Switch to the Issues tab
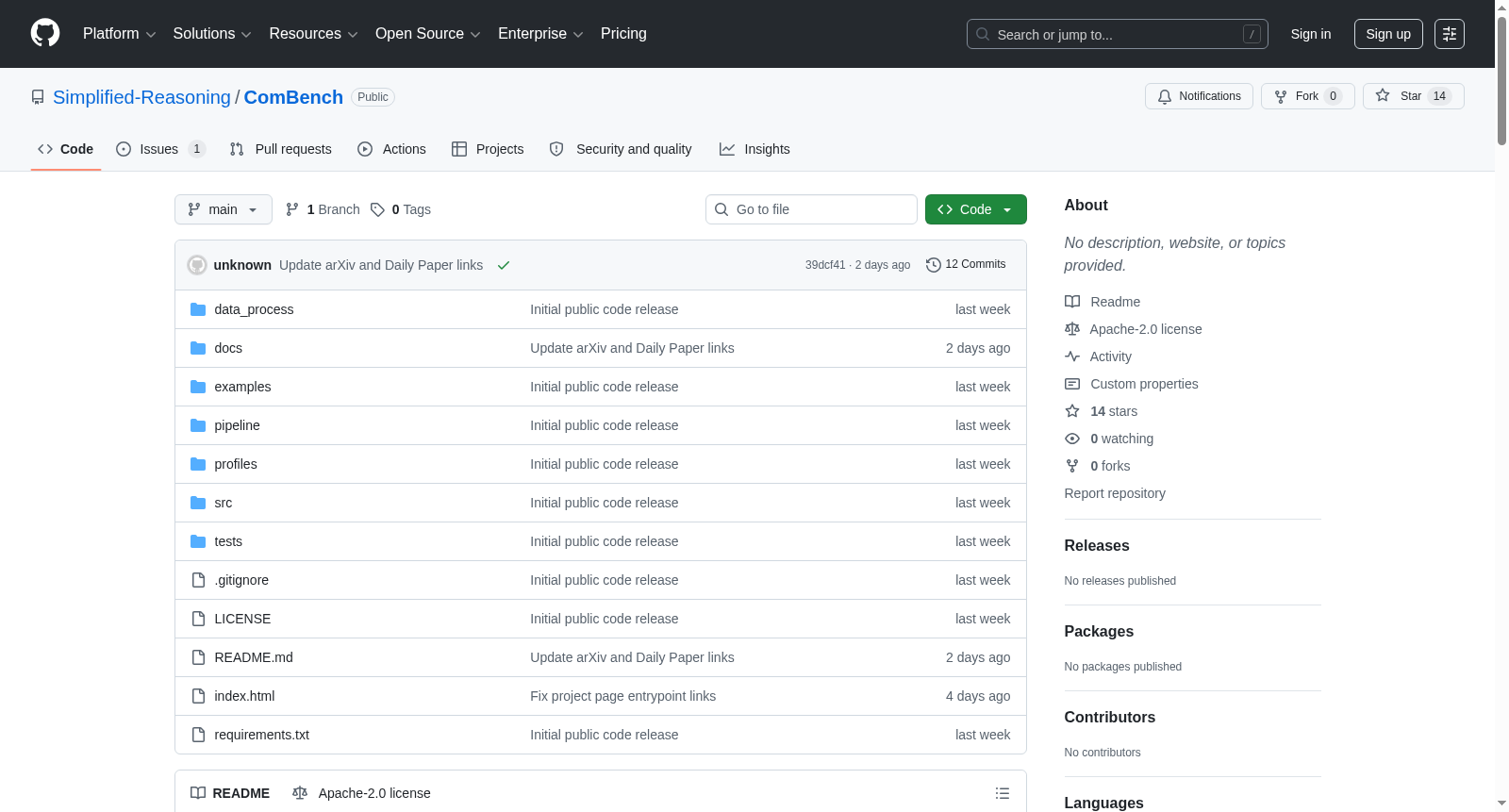This screenshot has width=1509, height=812. tap(160, 149)
